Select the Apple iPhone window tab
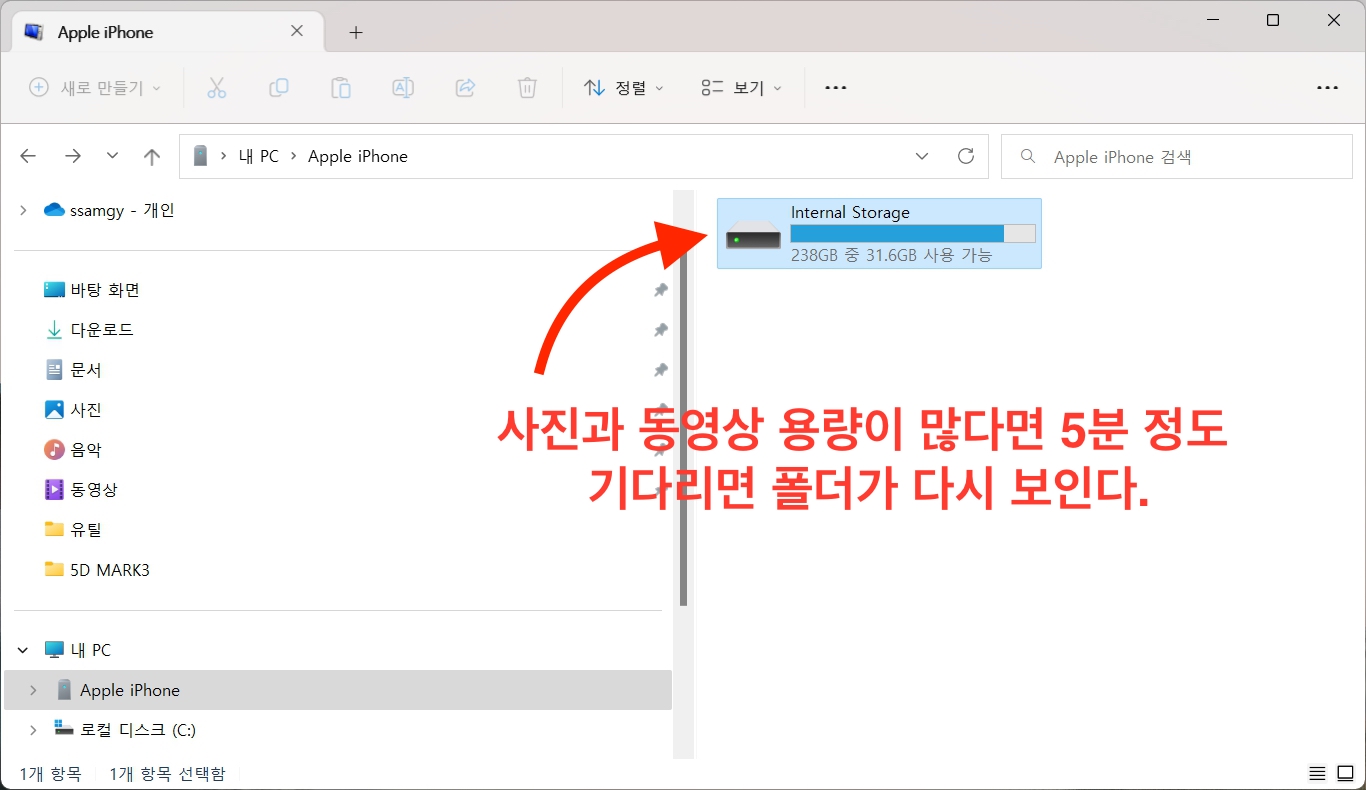 click(166, 32)
